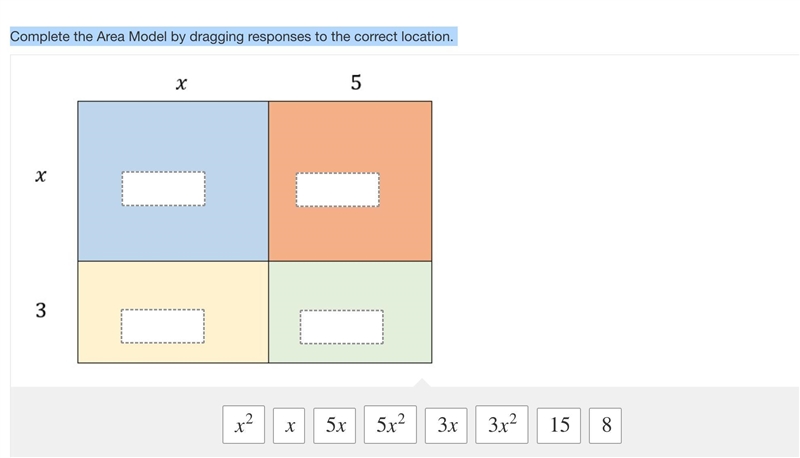Select the 5x² answer tile

(390, 424)
